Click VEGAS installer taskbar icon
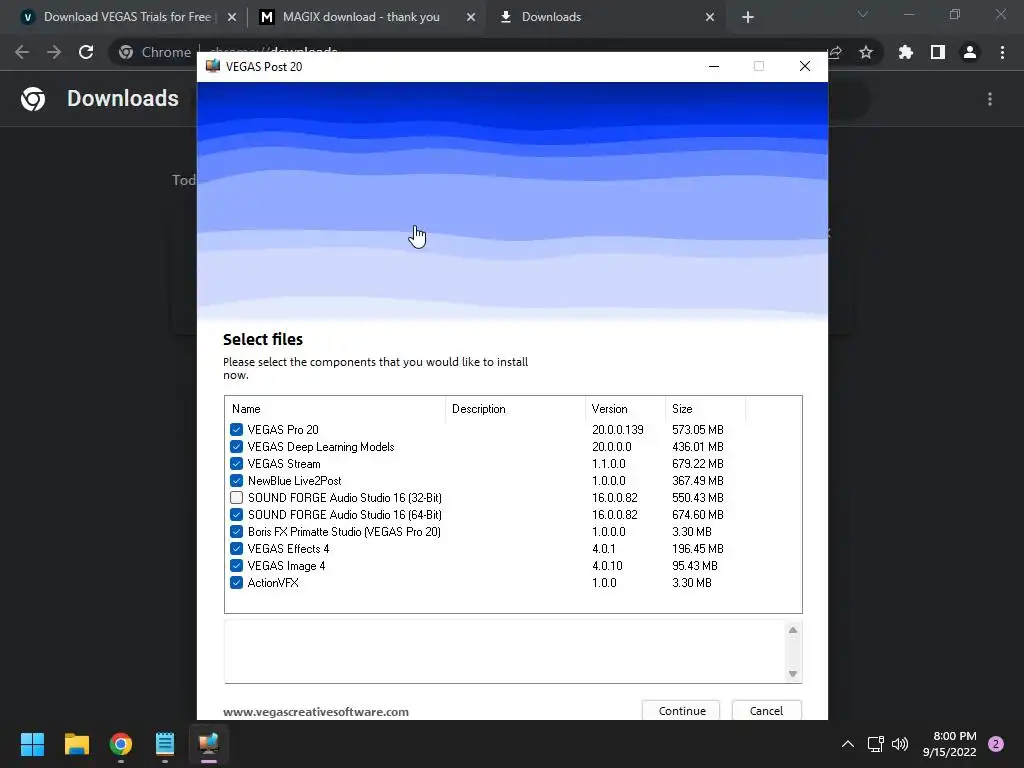The width and height of the screenshot is (1024, 768). [x=208, y=744]
